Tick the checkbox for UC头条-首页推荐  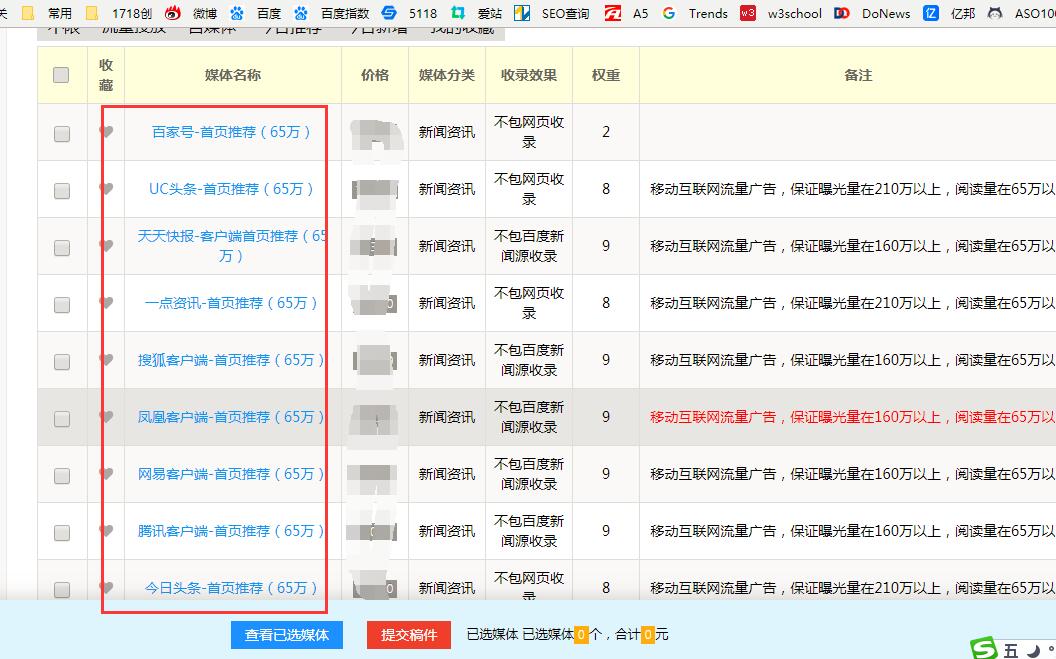pyautogui.click(x=62, y=190)
